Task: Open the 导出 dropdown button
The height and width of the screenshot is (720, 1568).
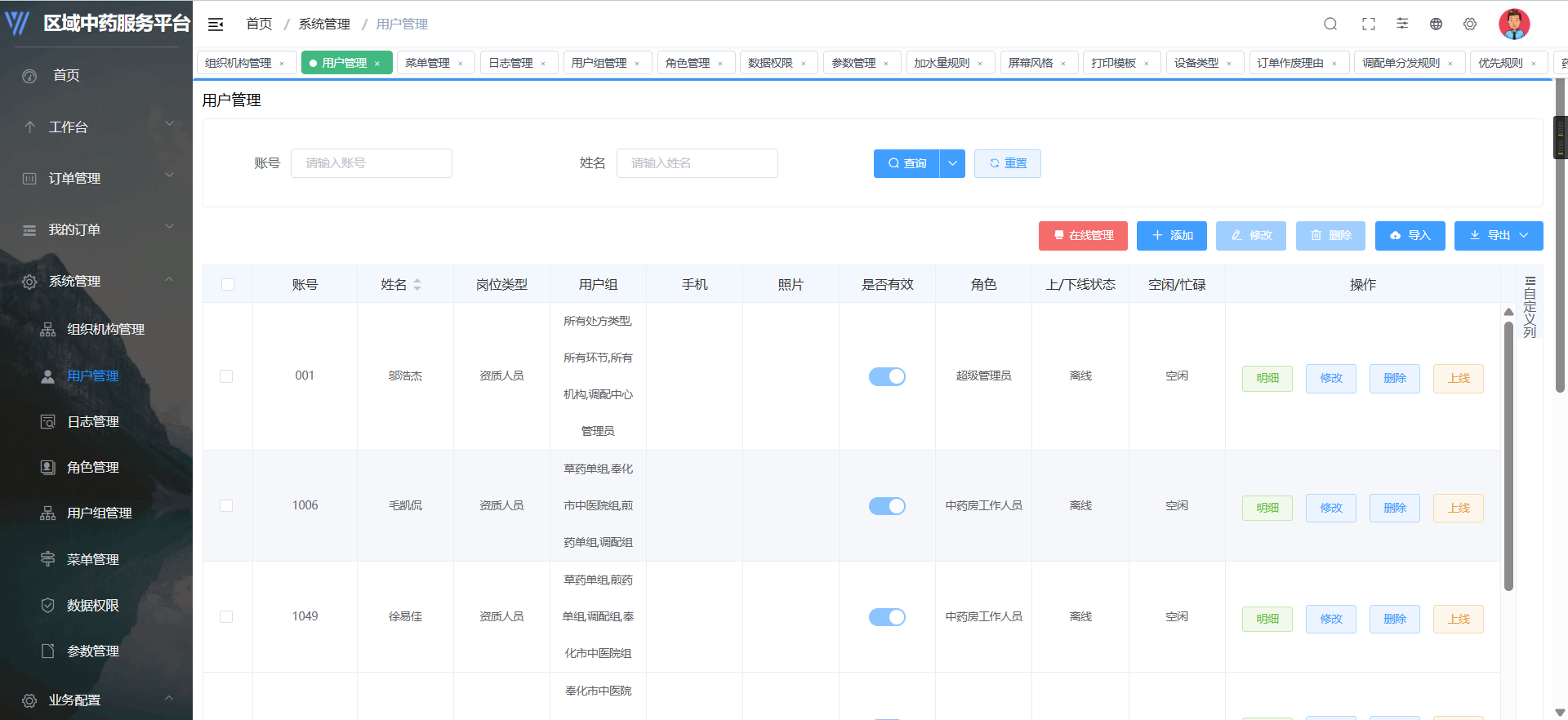Action: coord(1499,235)
